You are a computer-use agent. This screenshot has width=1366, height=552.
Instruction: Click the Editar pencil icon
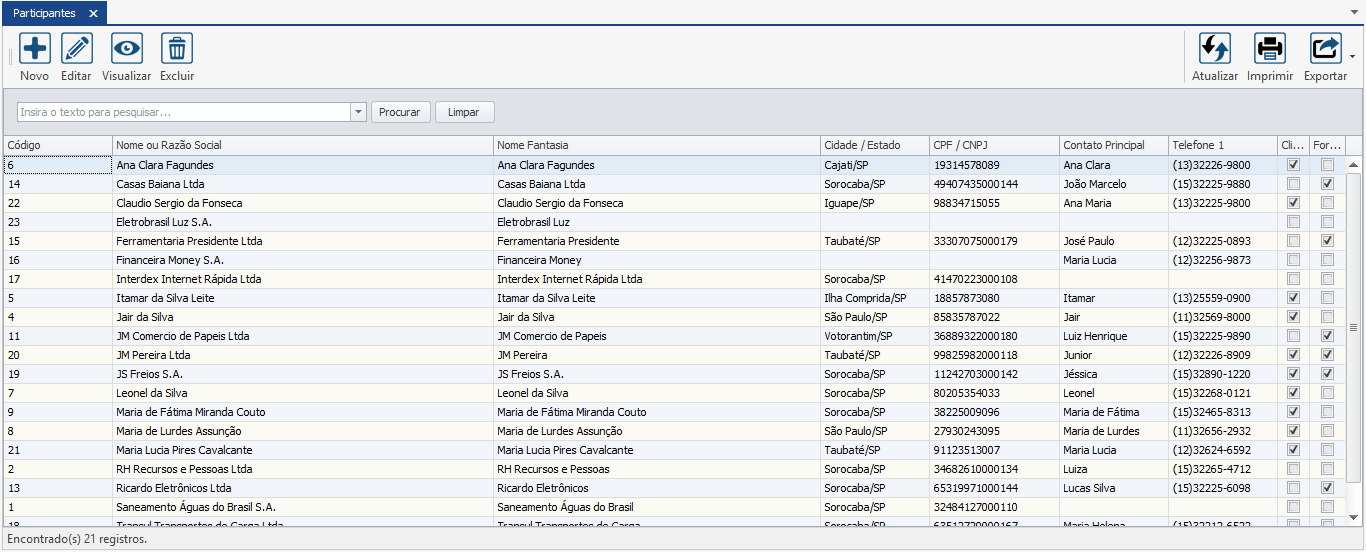(x=77, y=49)
